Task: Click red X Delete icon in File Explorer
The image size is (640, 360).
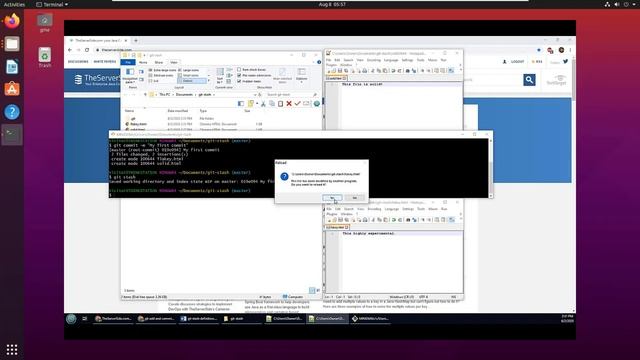Action: [x=289, y=104]
